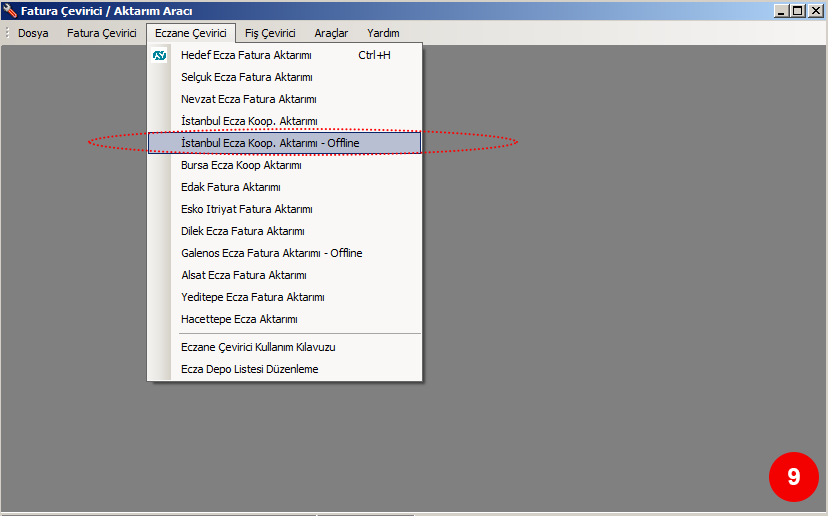
Task: Click the menu bar drag handle grip
Action: click(7, 33)
